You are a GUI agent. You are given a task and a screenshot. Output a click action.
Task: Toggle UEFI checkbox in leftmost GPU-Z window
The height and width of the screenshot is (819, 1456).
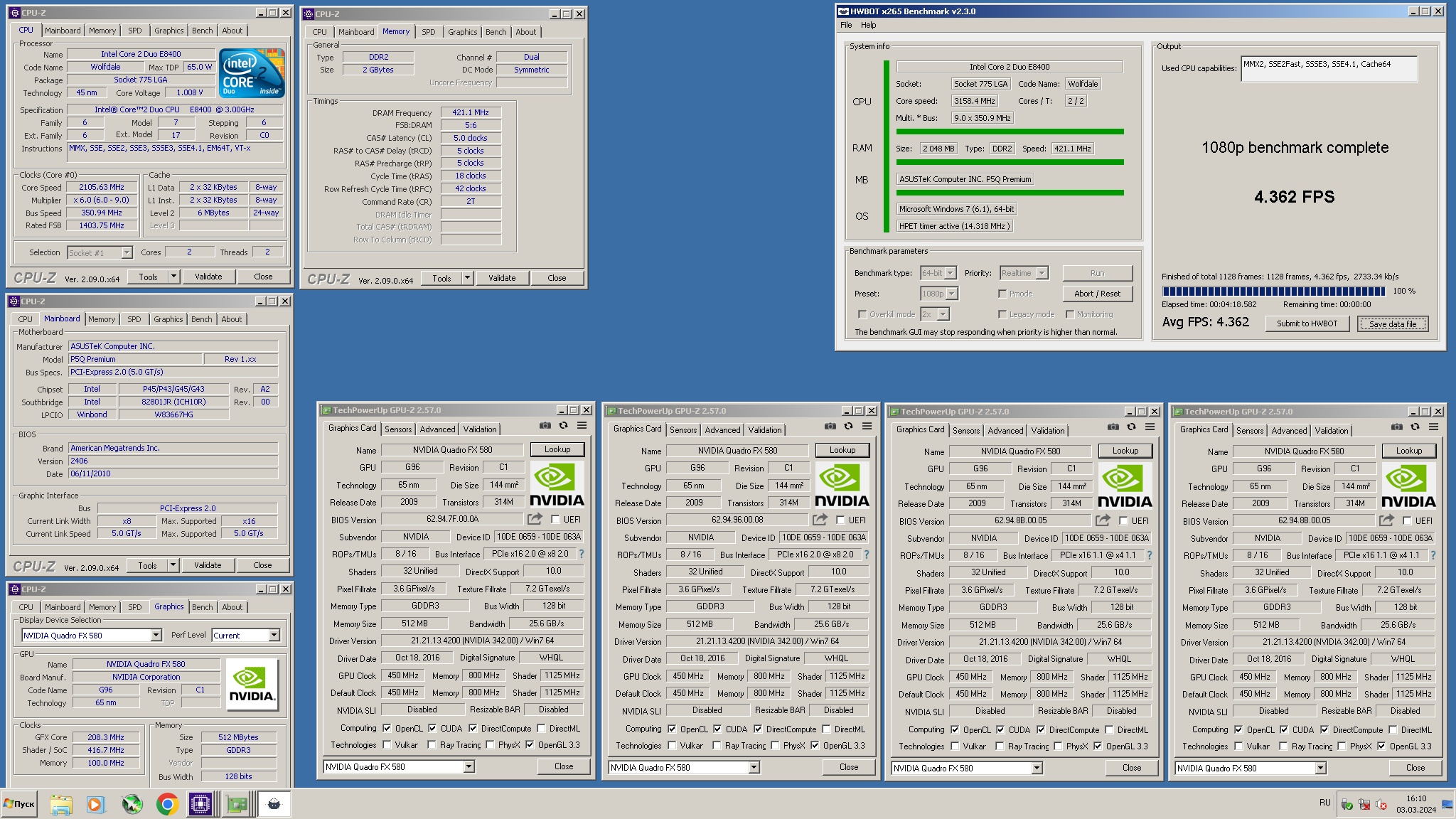(555, 520)
